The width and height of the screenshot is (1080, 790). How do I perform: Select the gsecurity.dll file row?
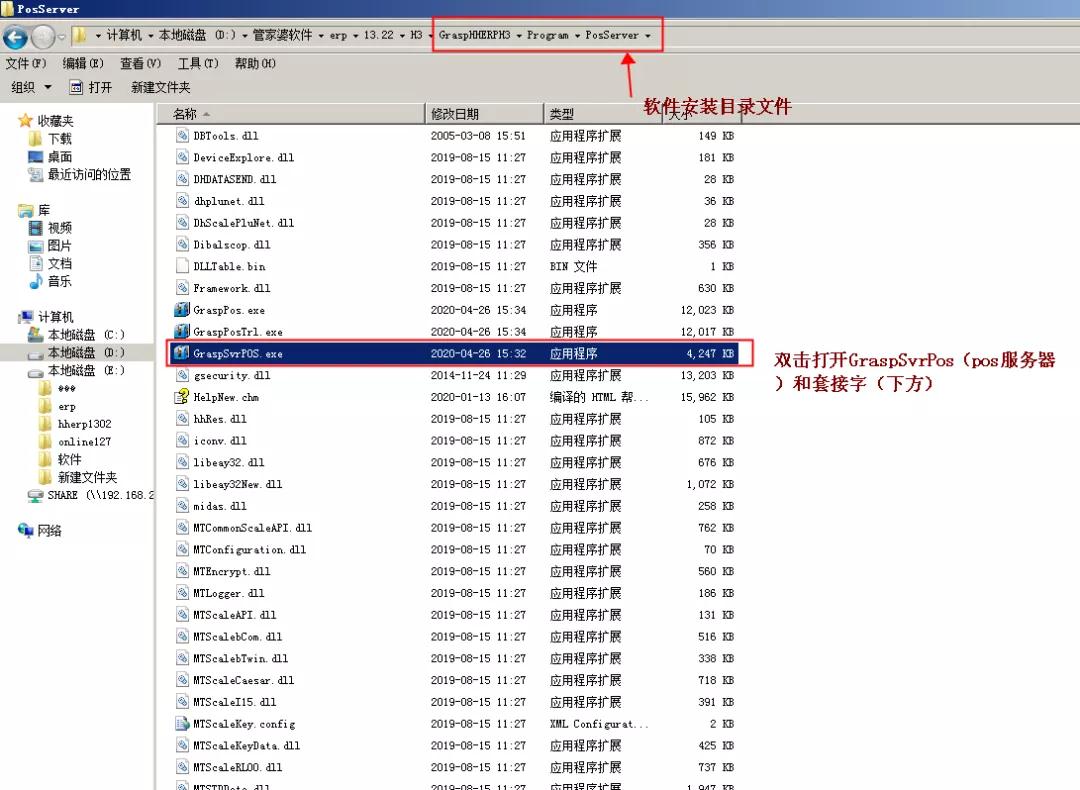(x=455, y=375)
